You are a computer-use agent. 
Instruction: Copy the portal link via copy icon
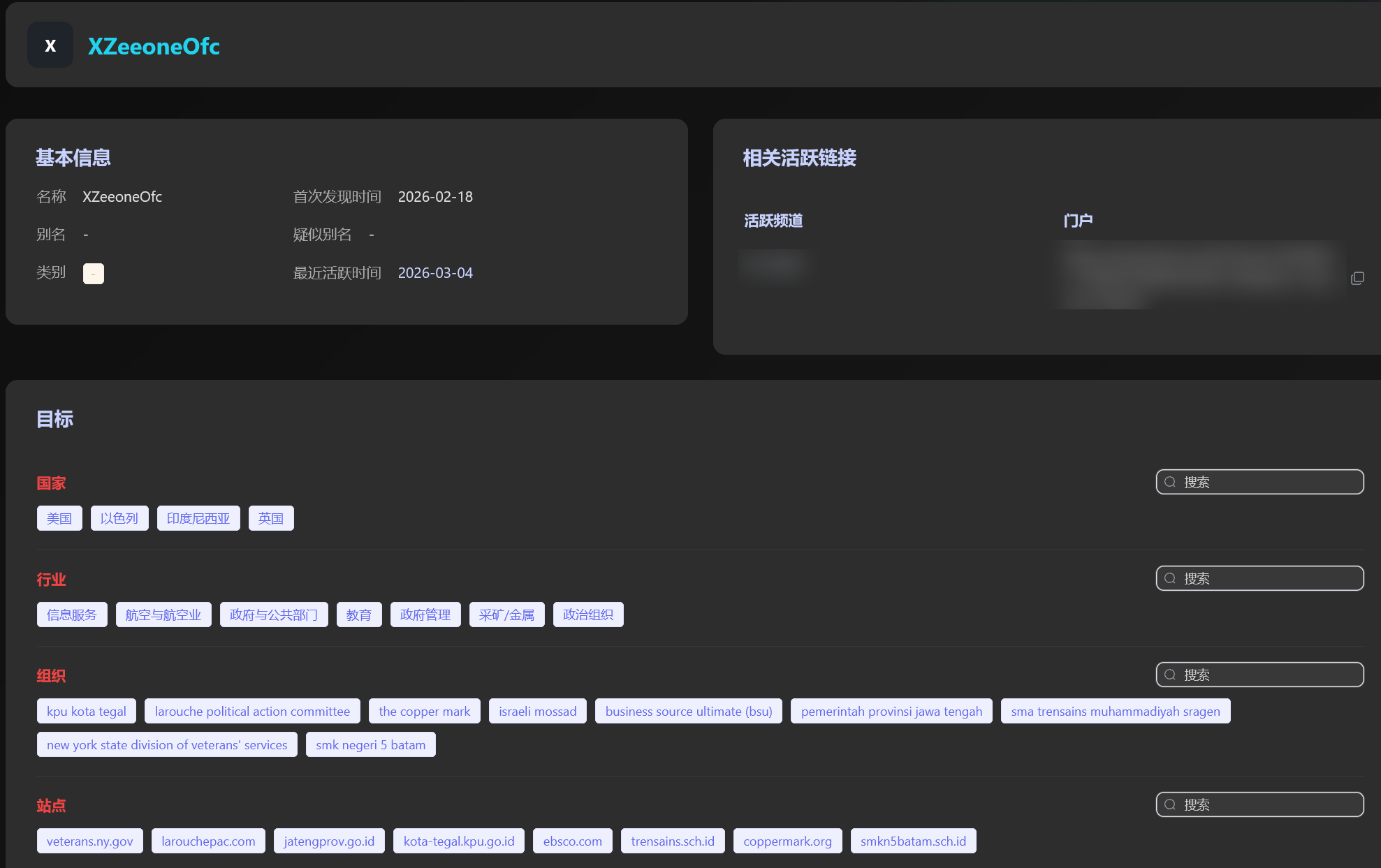coord(1357,278)
